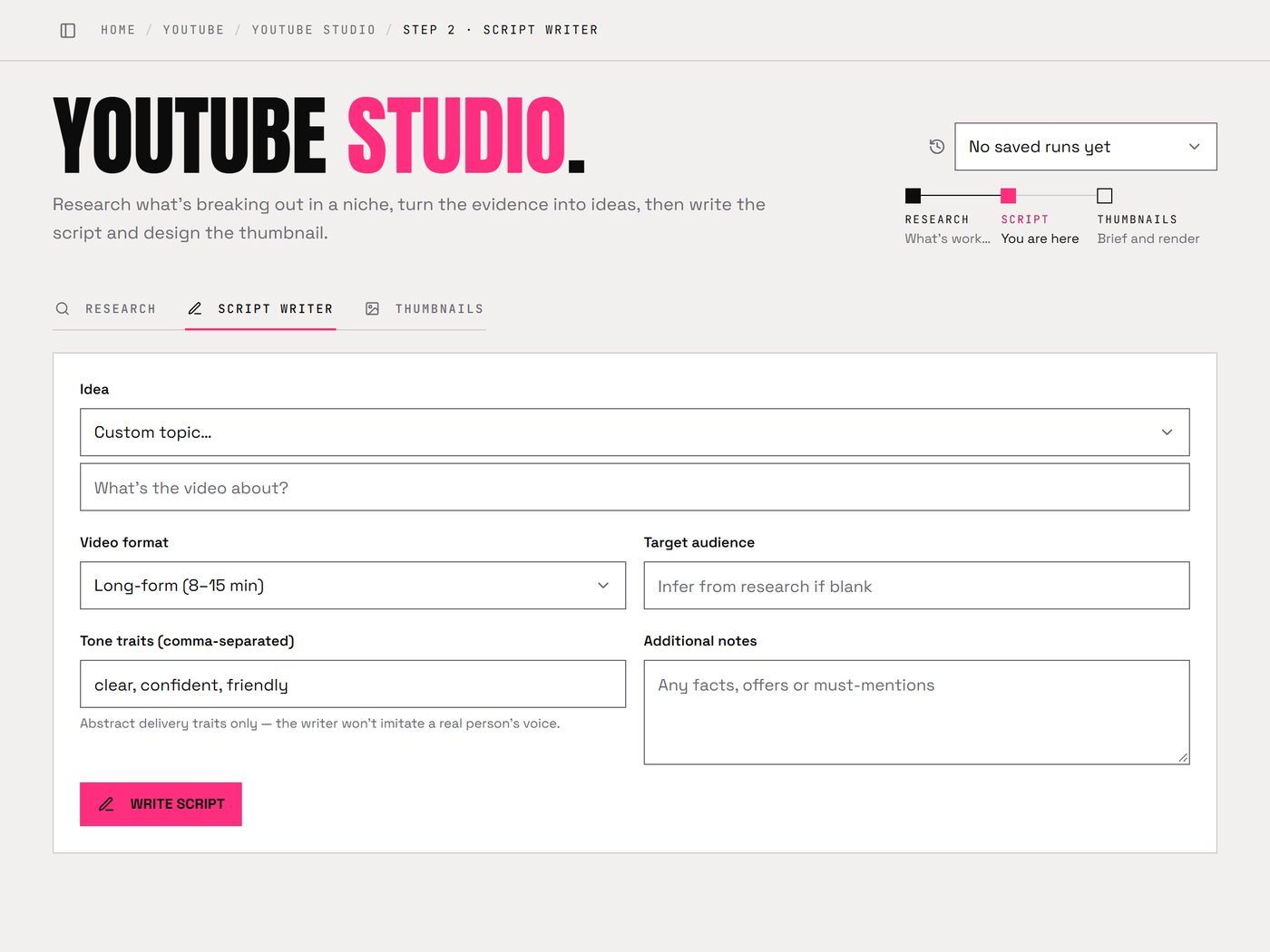Click the 'Abstract delivery traits only' hint text

tap(320, 724)
